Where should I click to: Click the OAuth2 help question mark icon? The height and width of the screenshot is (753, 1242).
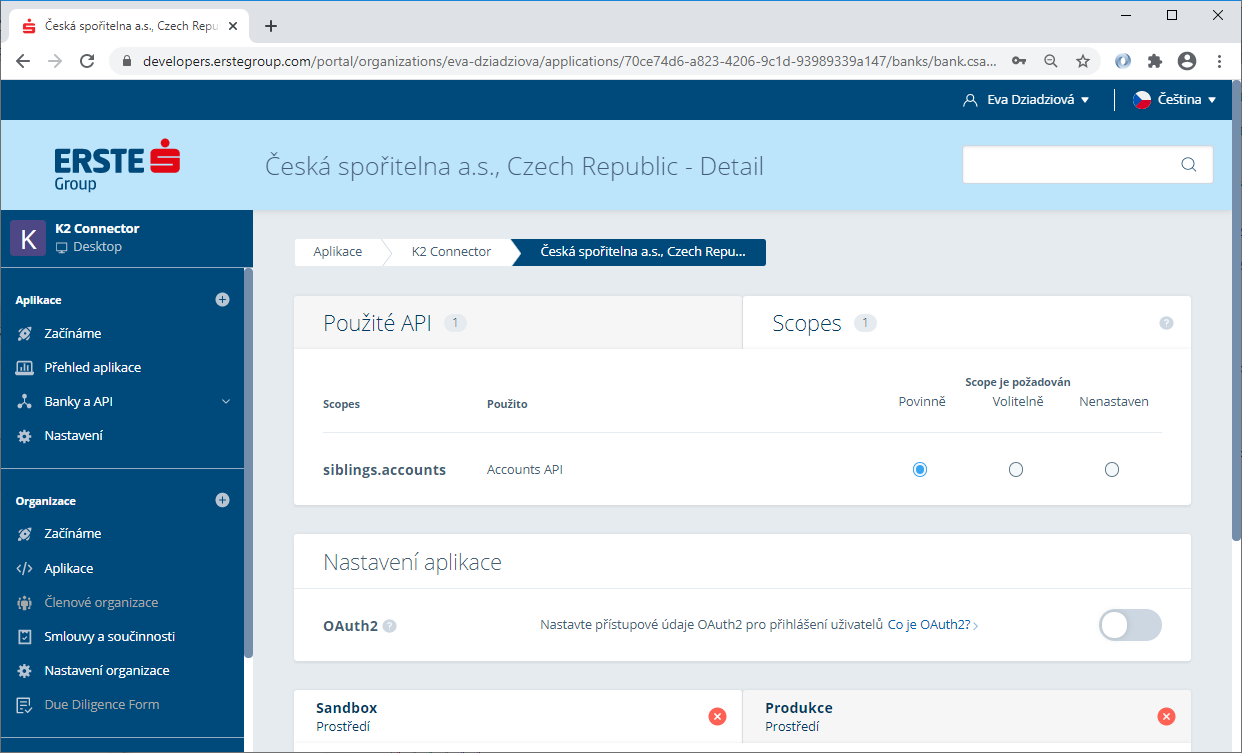click(390, 626)
